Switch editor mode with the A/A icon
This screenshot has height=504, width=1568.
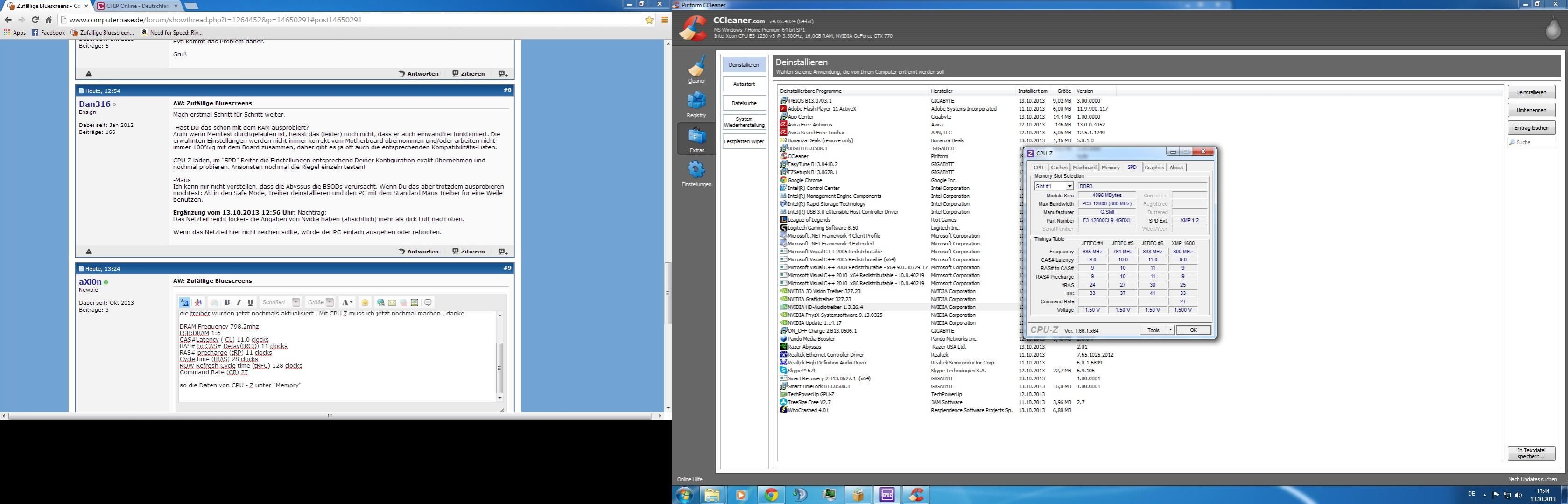coord(184,302)
